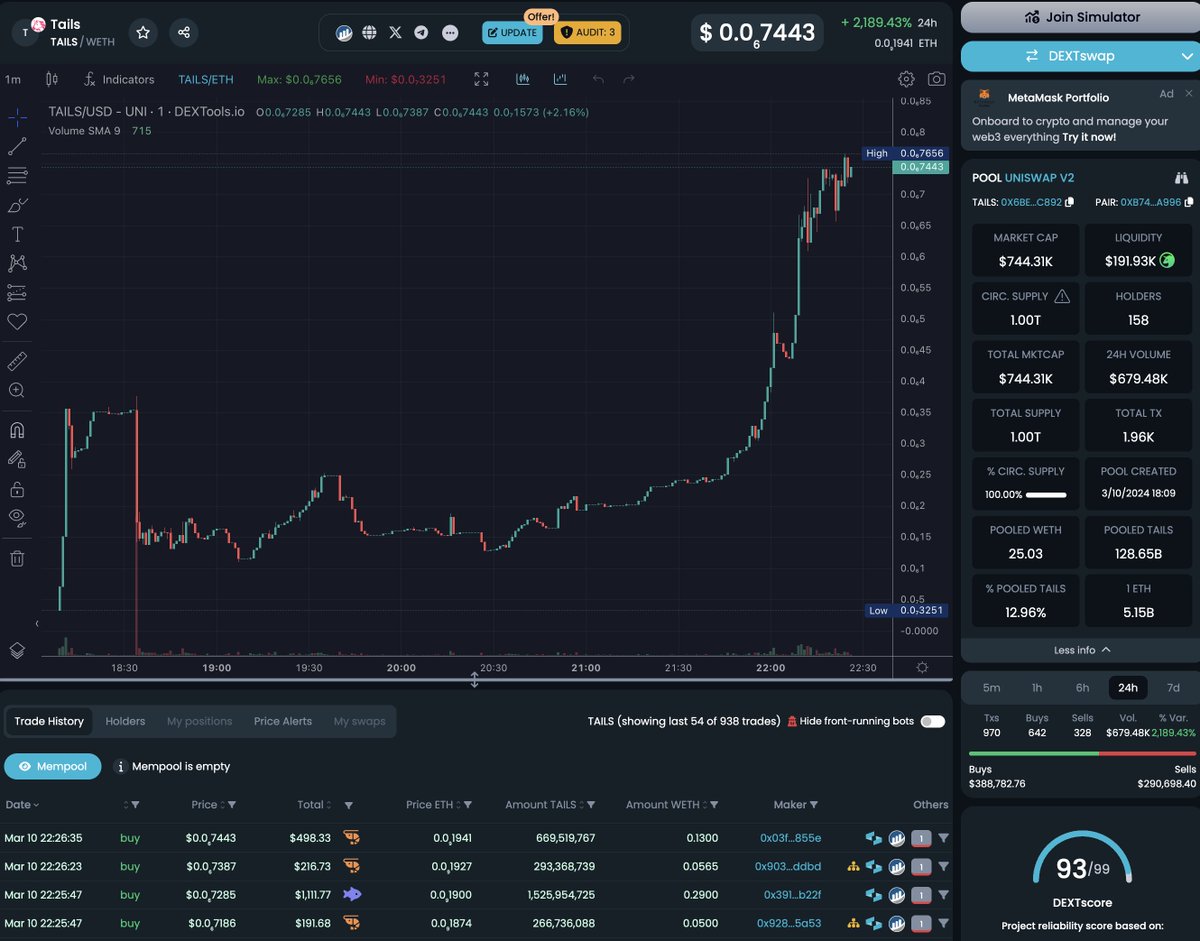
Task: Open the token's Telegram link
Action: pos(422,33)
